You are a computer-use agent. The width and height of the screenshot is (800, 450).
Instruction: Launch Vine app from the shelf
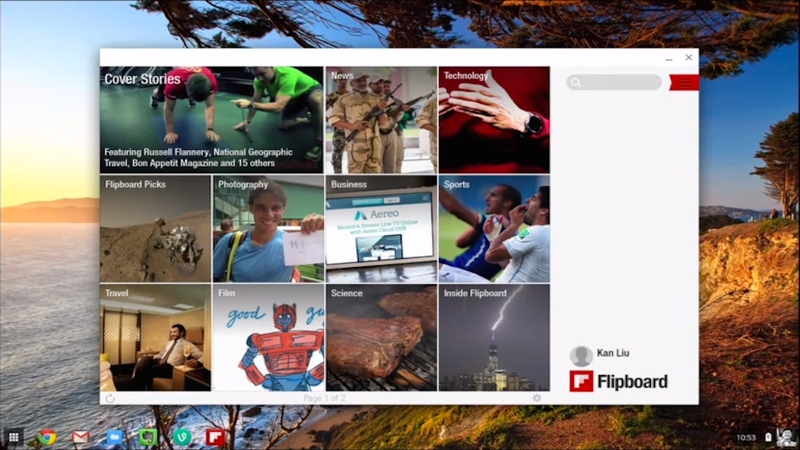(182, 437)
